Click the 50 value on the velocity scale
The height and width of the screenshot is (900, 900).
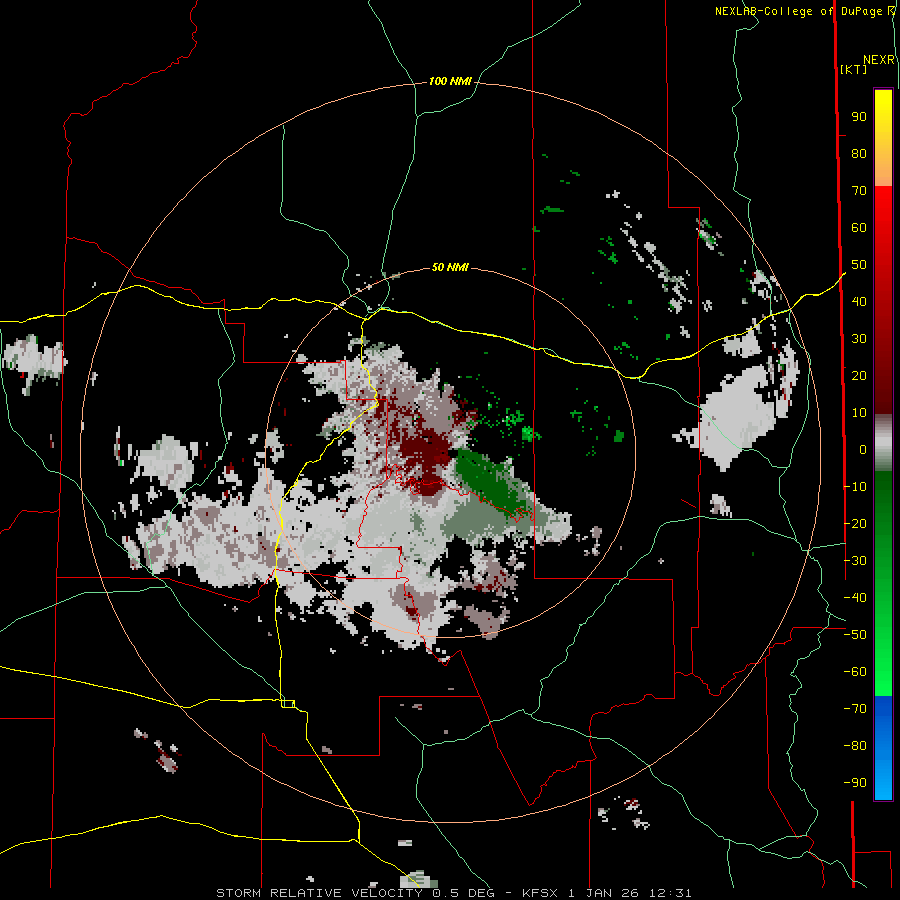859,265
